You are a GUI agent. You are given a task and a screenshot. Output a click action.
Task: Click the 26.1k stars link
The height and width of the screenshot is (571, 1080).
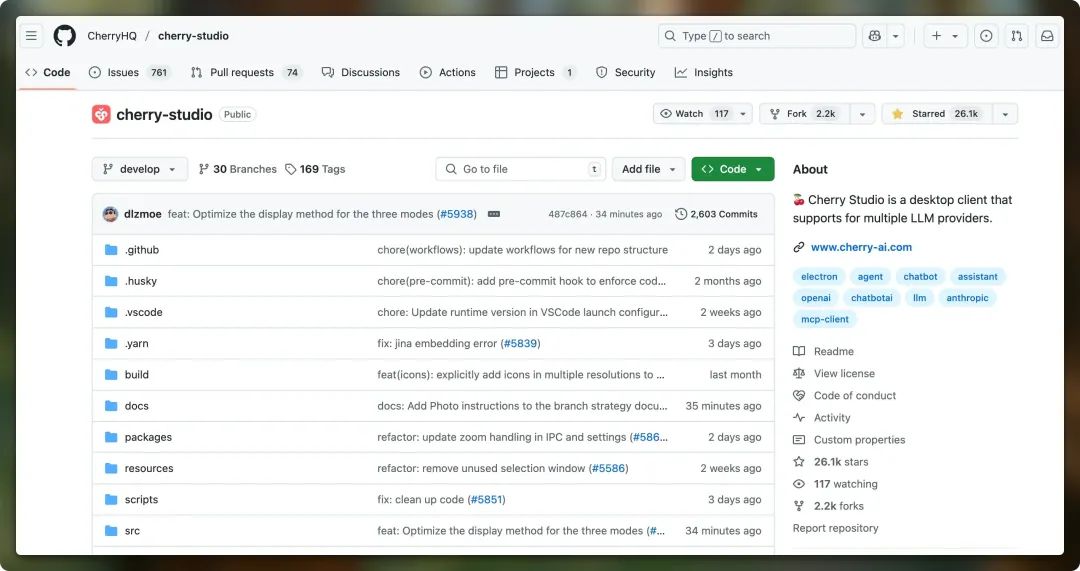(841, 461)
